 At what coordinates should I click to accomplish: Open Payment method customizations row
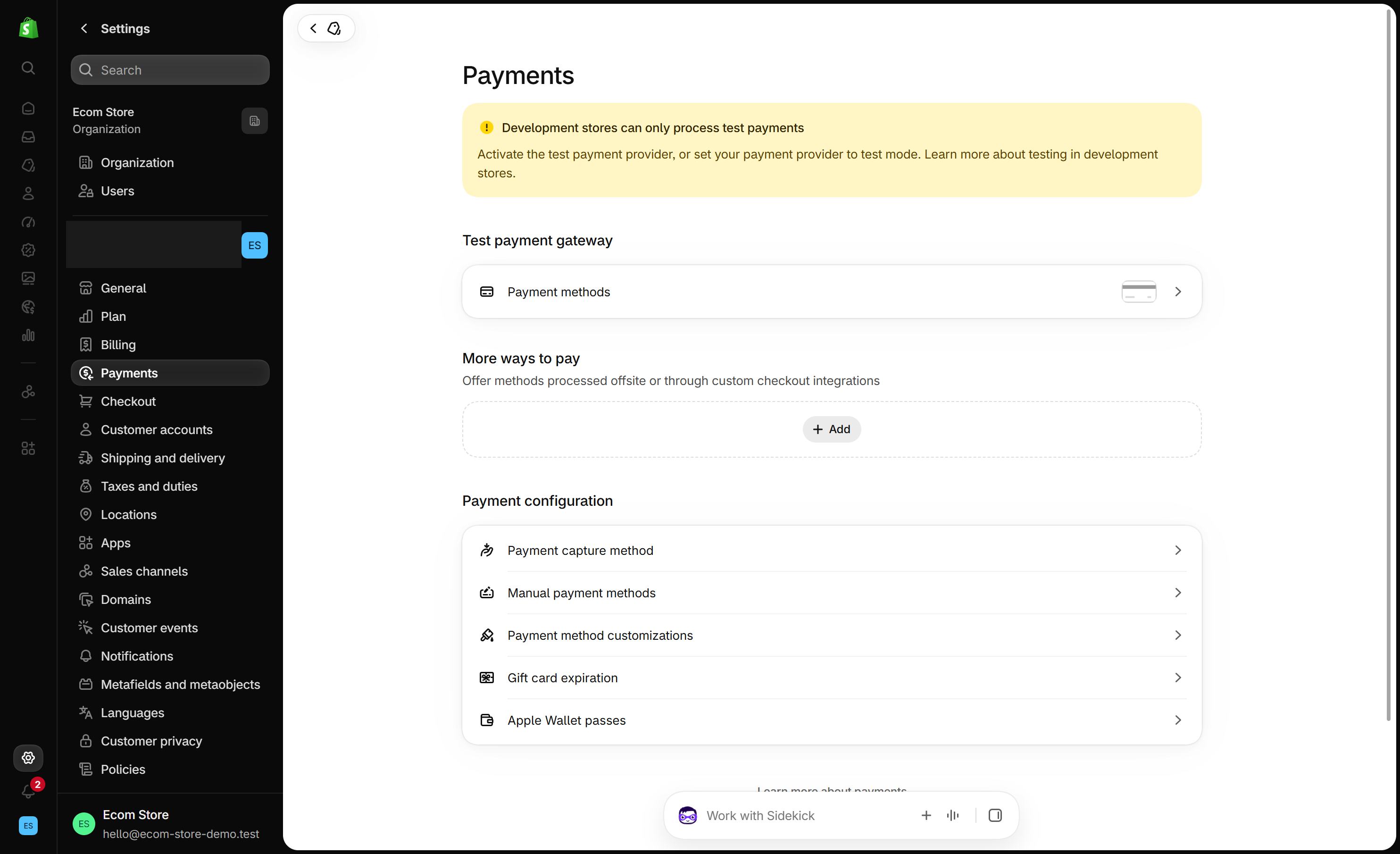pos(832,635)
